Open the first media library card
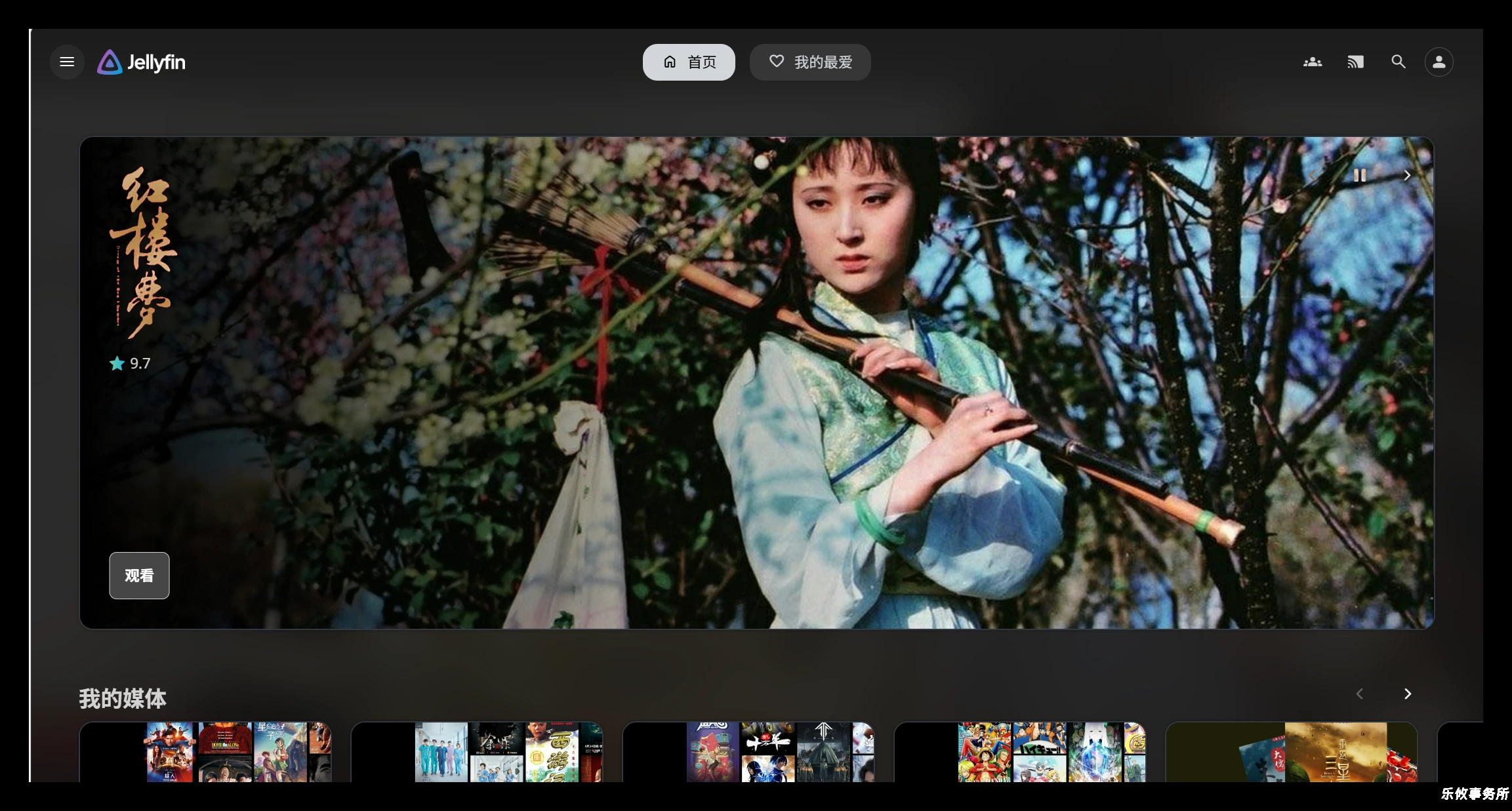The image size is (1512, 811). click(x=205, y=752)
